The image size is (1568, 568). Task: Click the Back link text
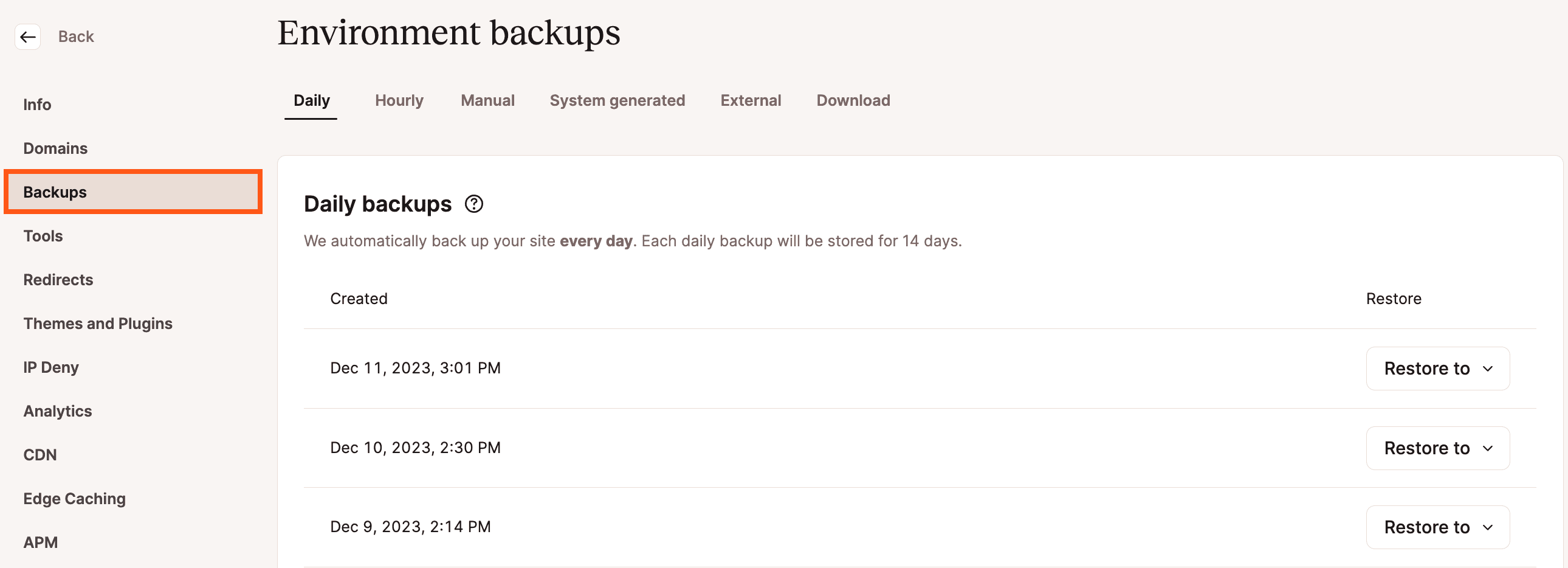click(x=76, y=37)
